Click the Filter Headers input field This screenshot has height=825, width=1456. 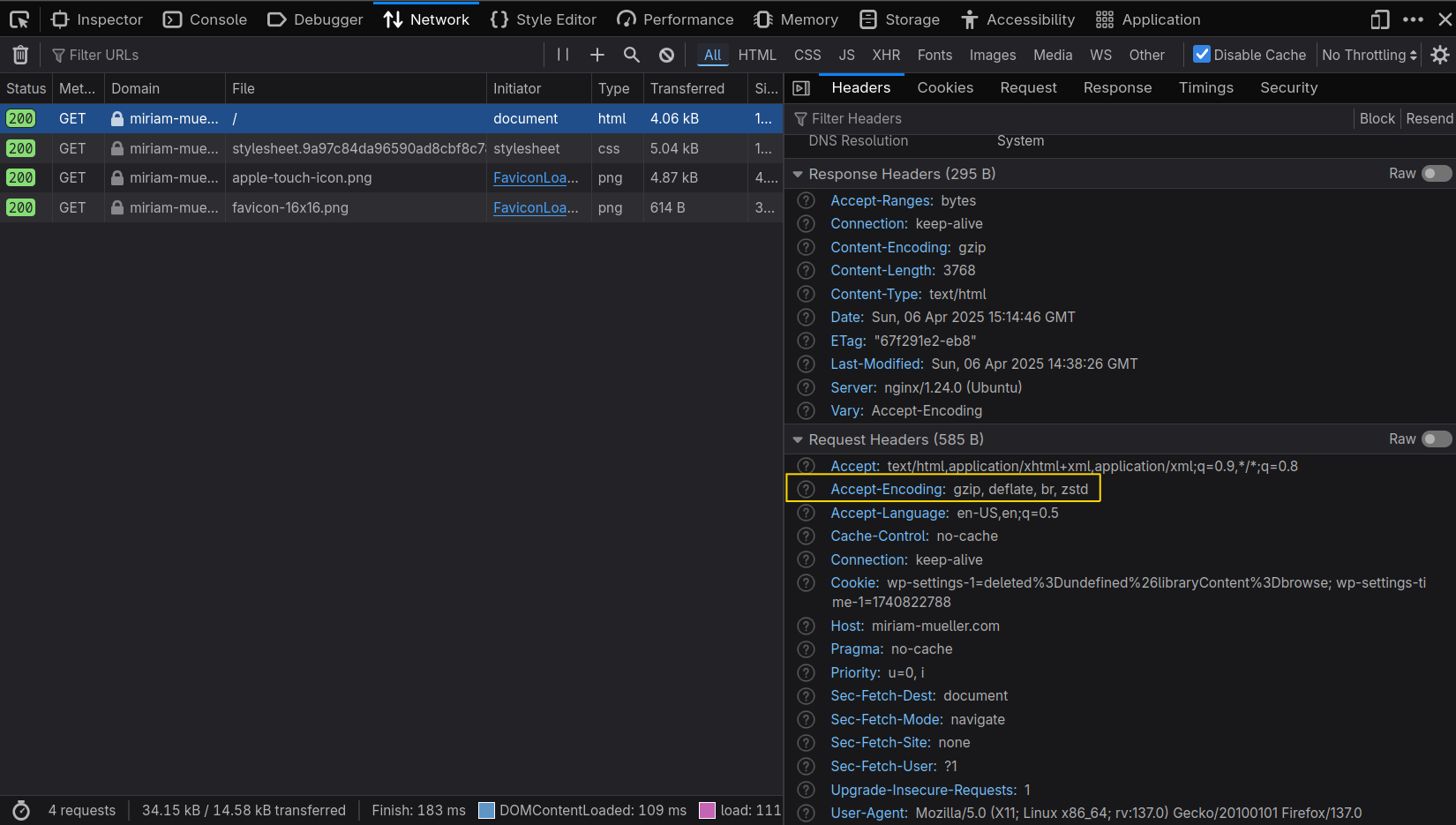pos(927,118)
